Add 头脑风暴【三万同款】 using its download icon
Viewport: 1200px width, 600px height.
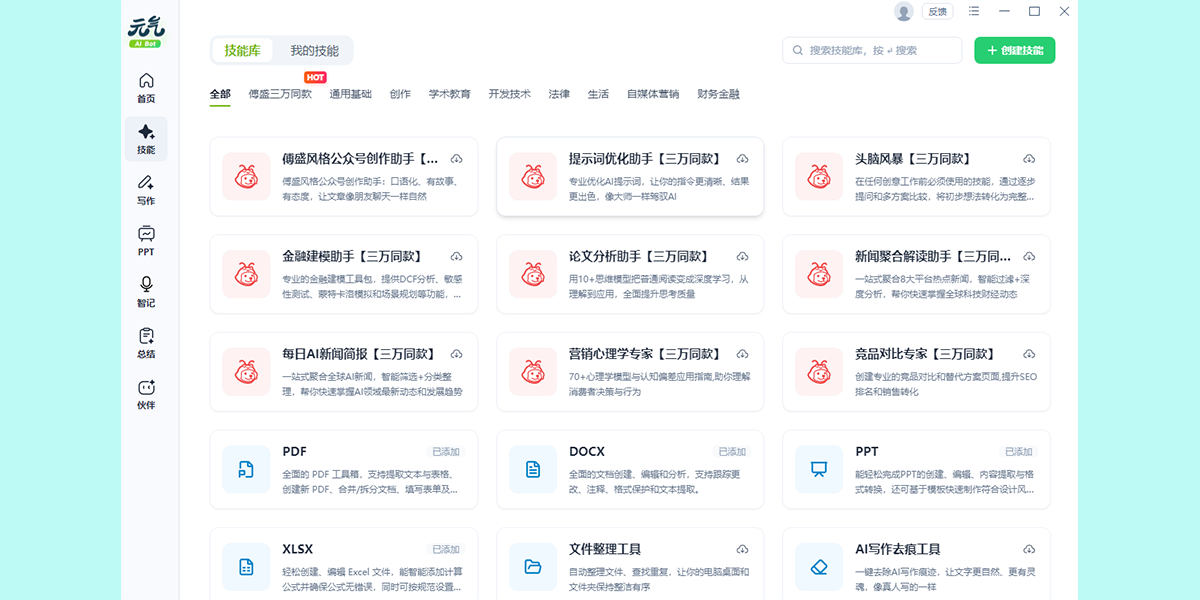(x=1028, y=158)
